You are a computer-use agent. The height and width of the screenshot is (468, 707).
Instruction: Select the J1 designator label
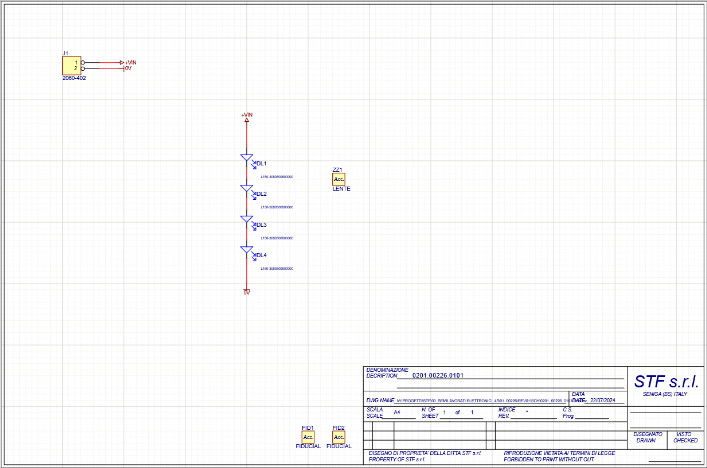(x=65, y=53)
